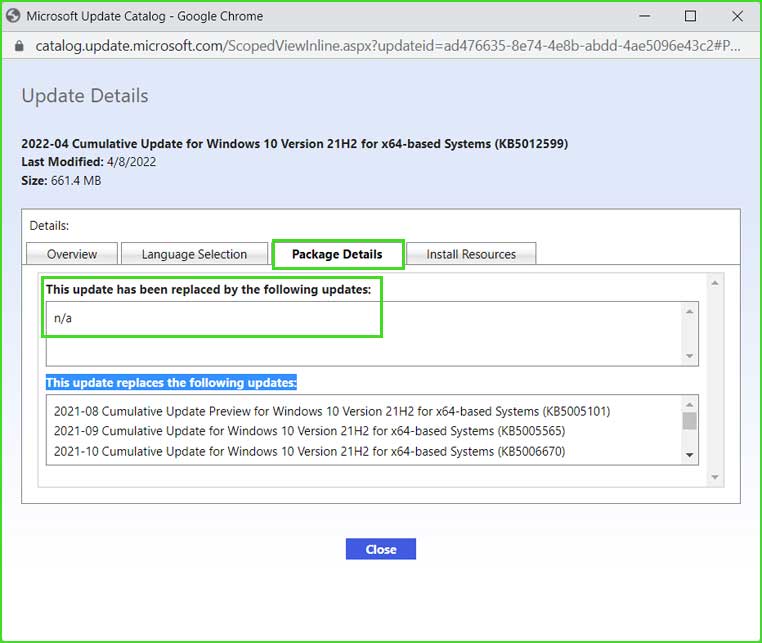Click up arrow of 'replaces' list scrollbar
Screen dimensions: 762x643
[690, 404]
